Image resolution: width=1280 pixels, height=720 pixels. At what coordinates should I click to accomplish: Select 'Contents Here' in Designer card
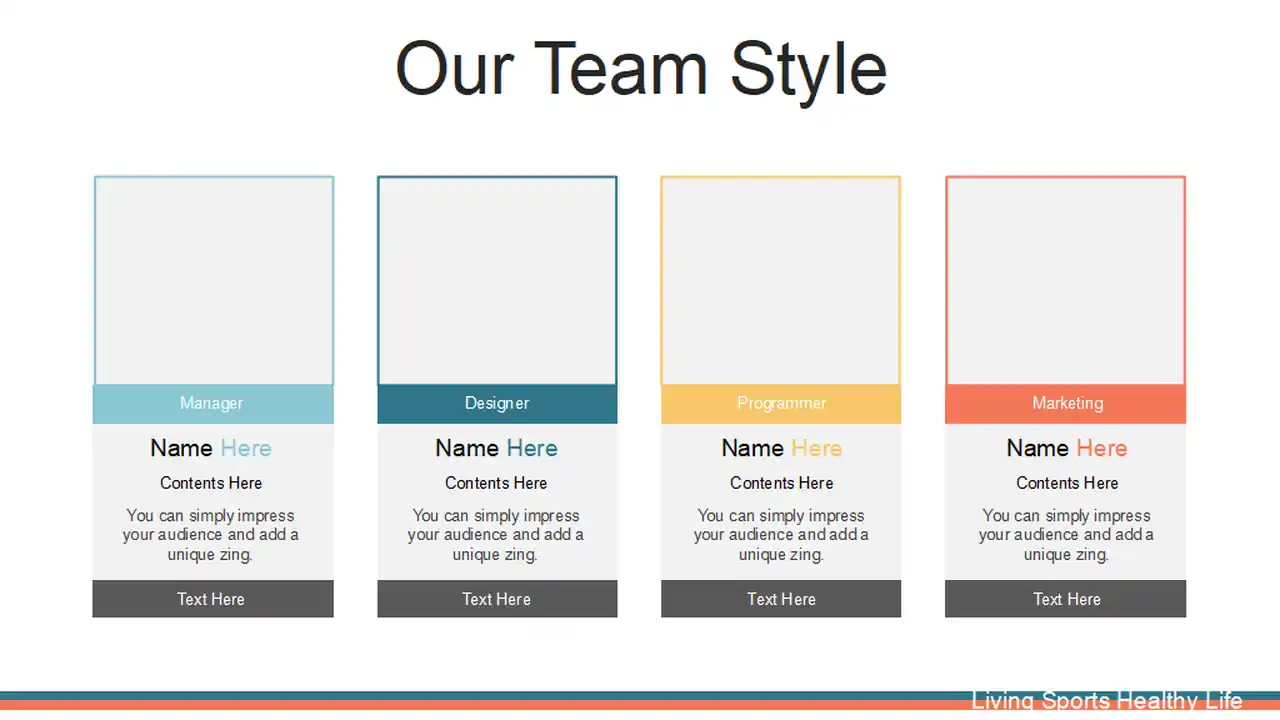click(496, 483)
